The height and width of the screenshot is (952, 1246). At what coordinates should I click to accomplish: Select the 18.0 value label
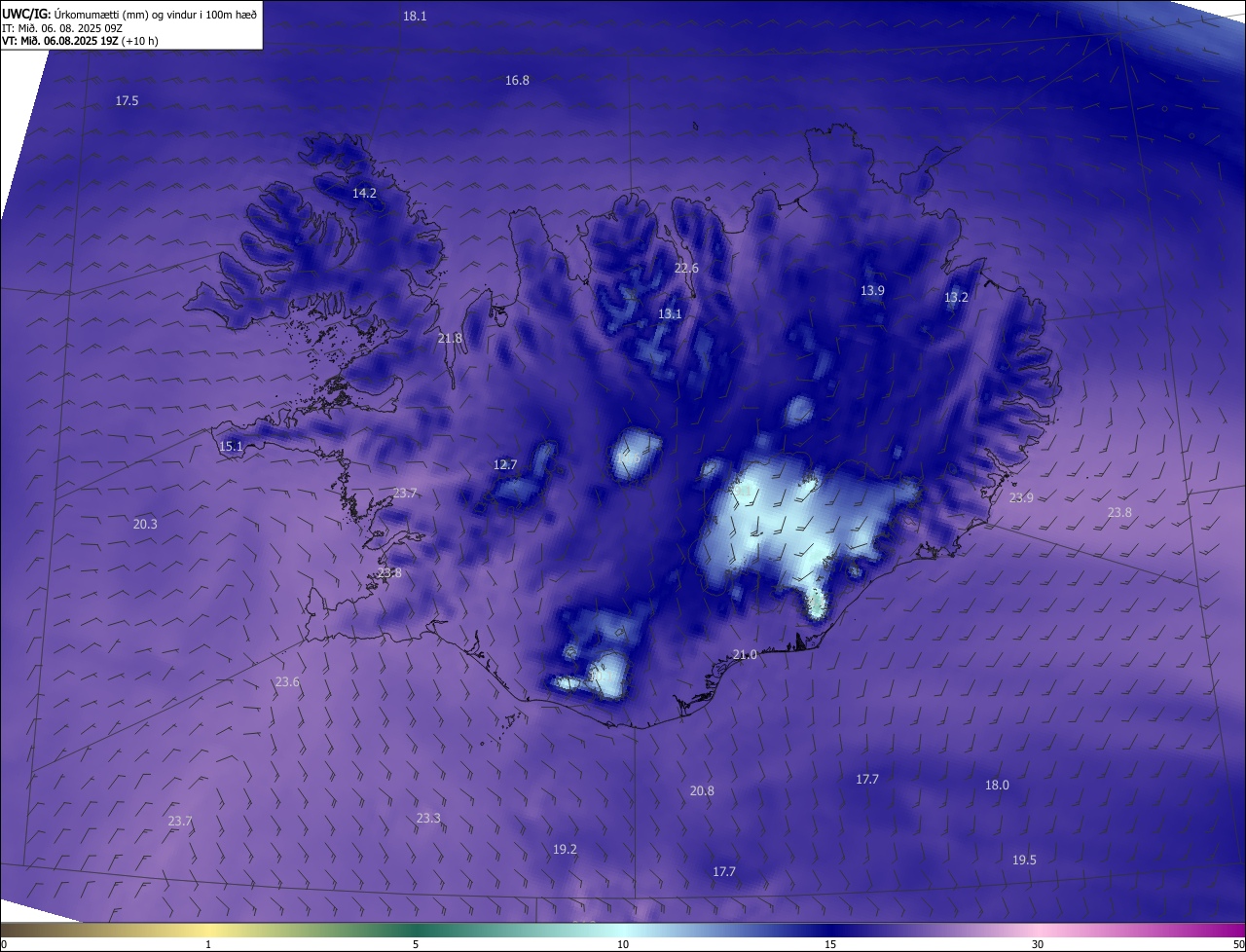[997, 786]
